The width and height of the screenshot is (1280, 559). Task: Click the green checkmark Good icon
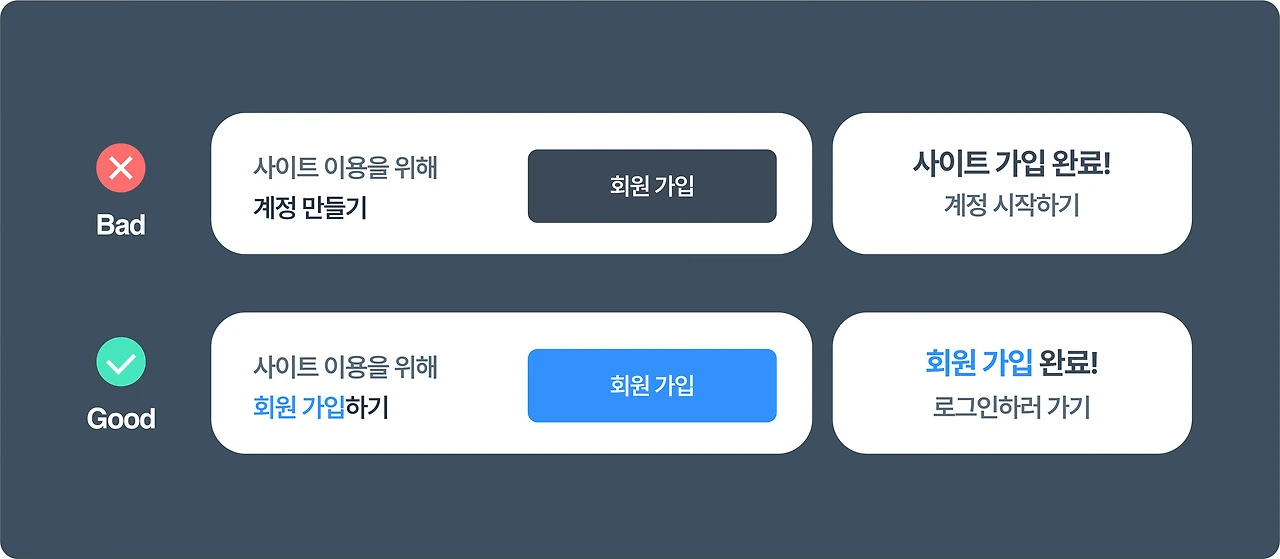(121, 362)
